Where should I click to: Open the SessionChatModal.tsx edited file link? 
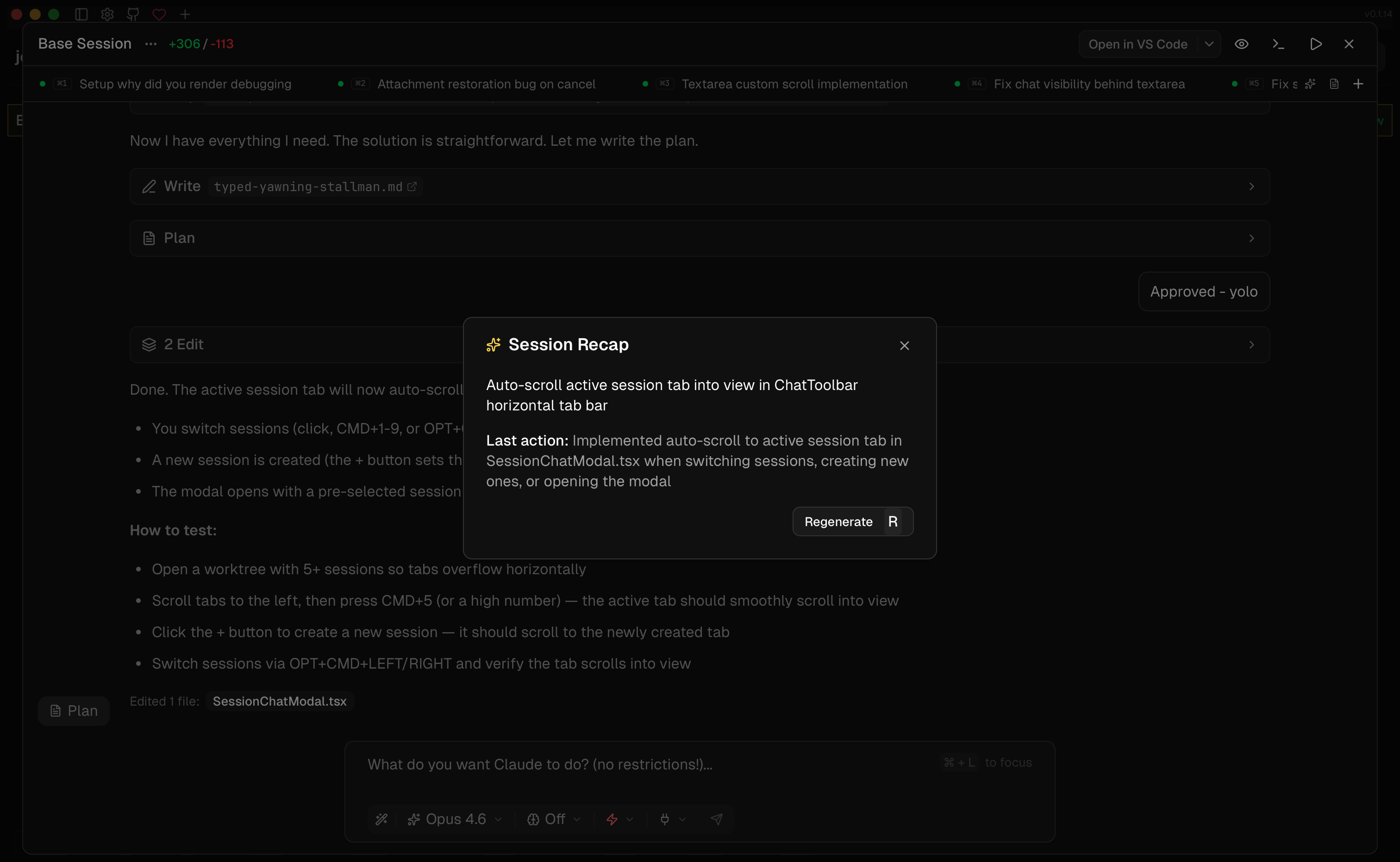coord(280,701)
